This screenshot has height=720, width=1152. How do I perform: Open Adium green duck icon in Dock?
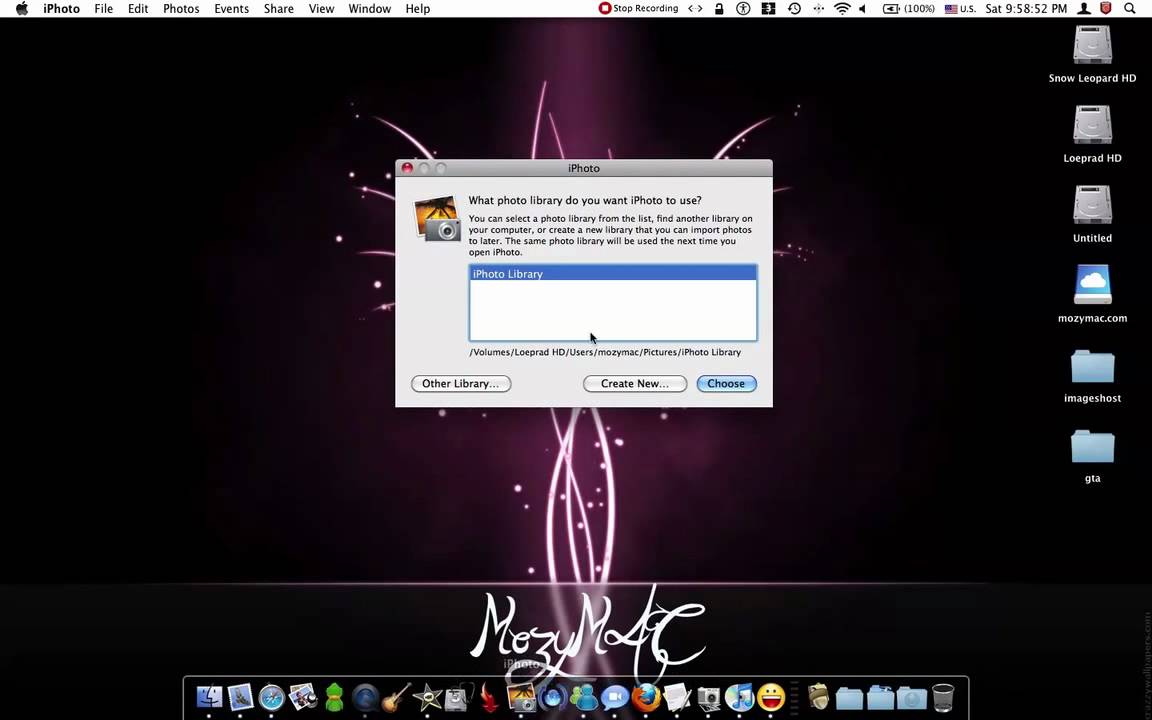334,696
